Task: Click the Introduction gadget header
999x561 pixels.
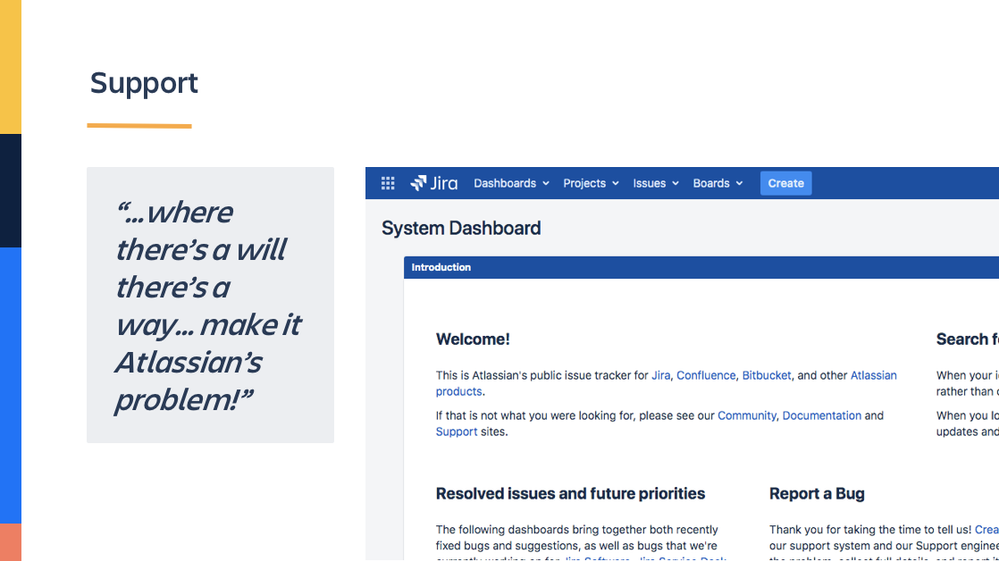Action: click(701, 267)
